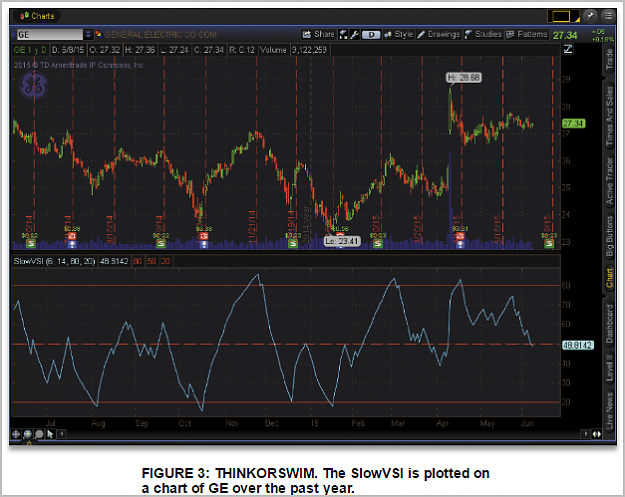Screen dimensions: 625x497
Task: Select the crosshair pan tool at bottom left
Action: pos(16,434)
